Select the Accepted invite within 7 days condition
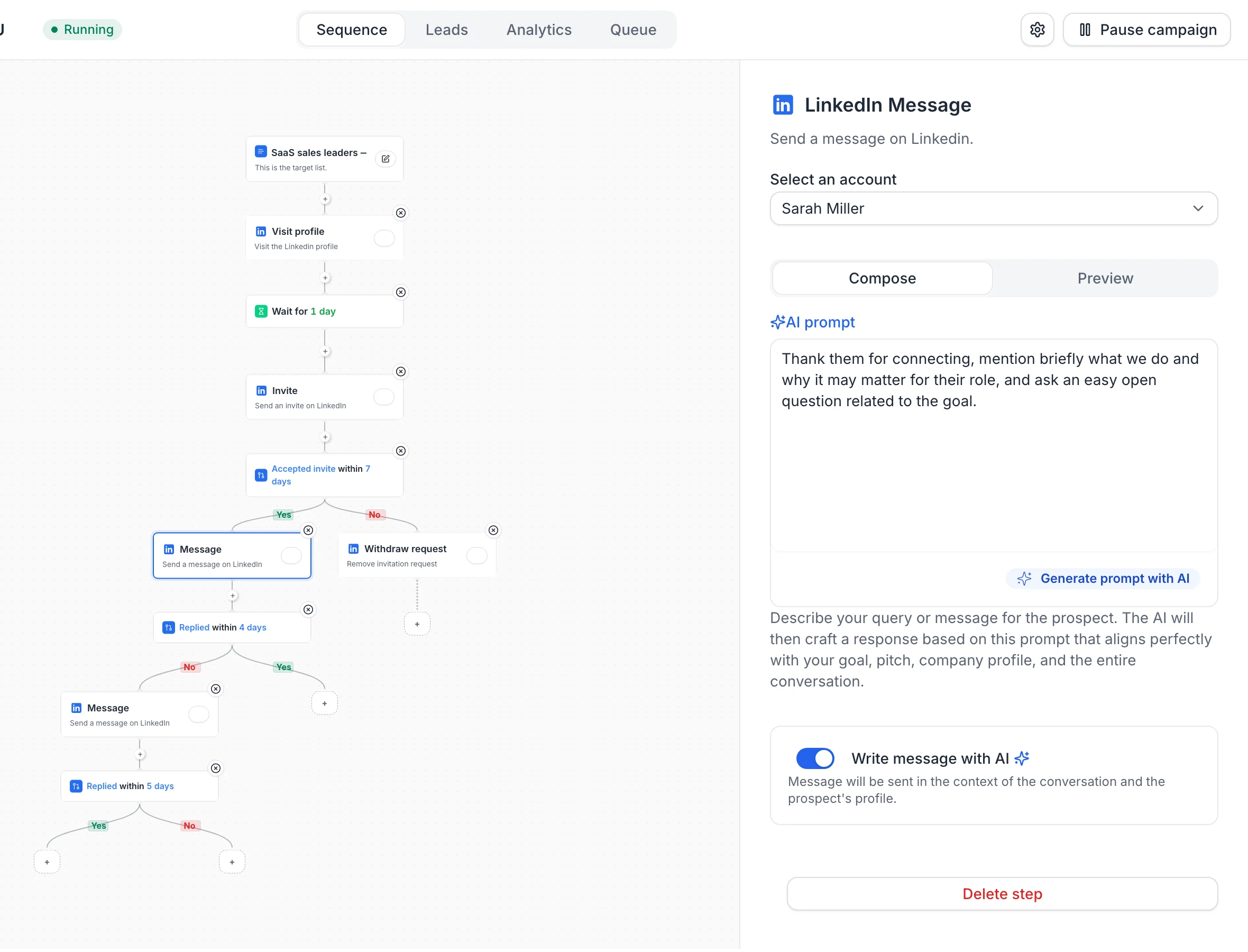Screen dimensions: 1248x952 (325, 475)
